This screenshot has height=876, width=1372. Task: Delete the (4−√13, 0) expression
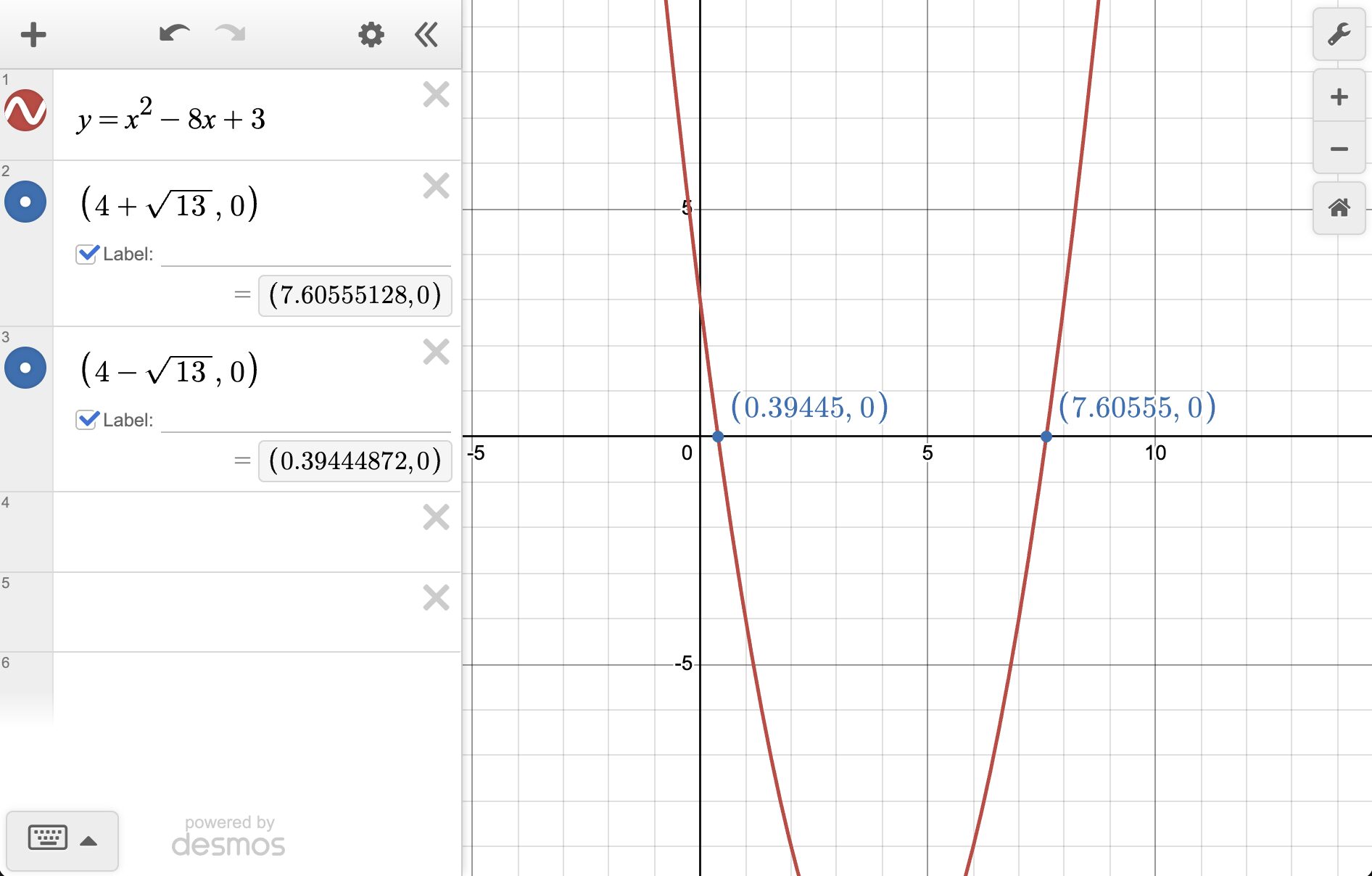tap(436, 352)
